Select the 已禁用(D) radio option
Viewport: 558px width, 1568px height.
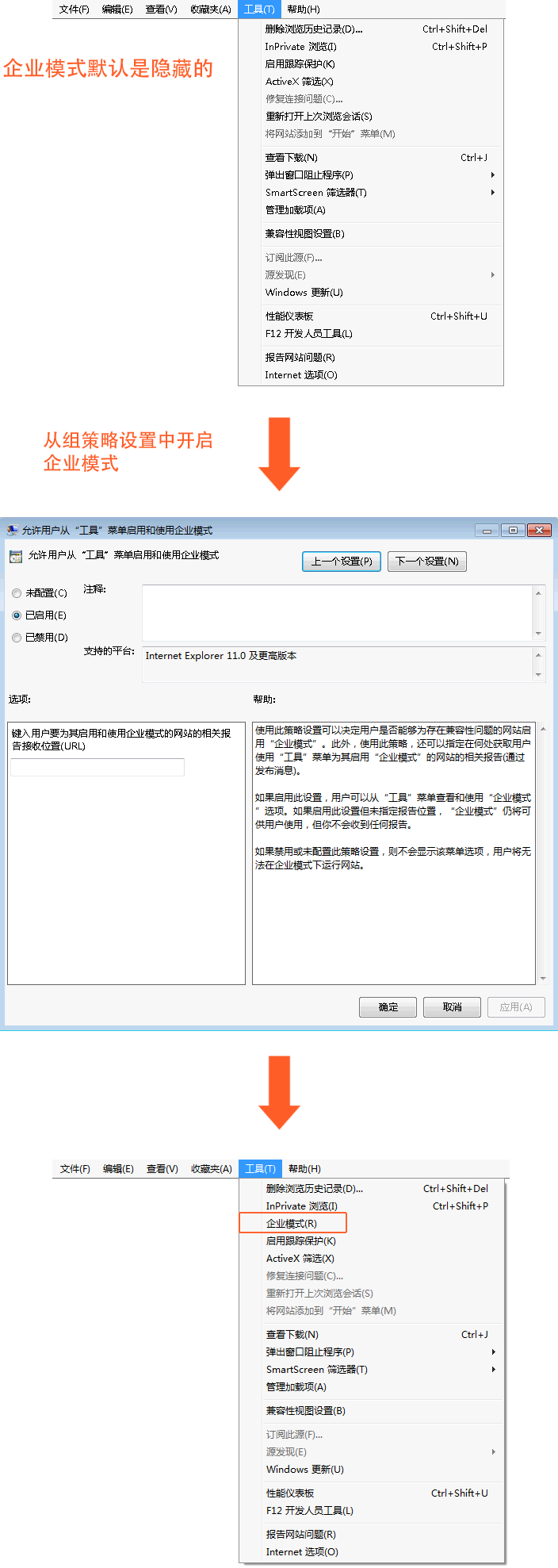17,638
